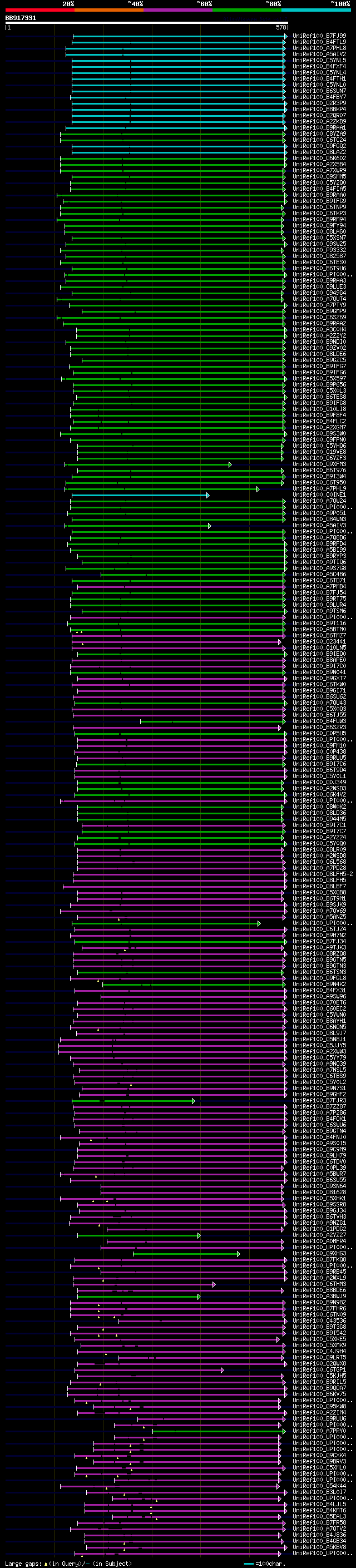Click label UniRef100_Q8LFH5-2

pyautogui.click(x=323, y=875)
